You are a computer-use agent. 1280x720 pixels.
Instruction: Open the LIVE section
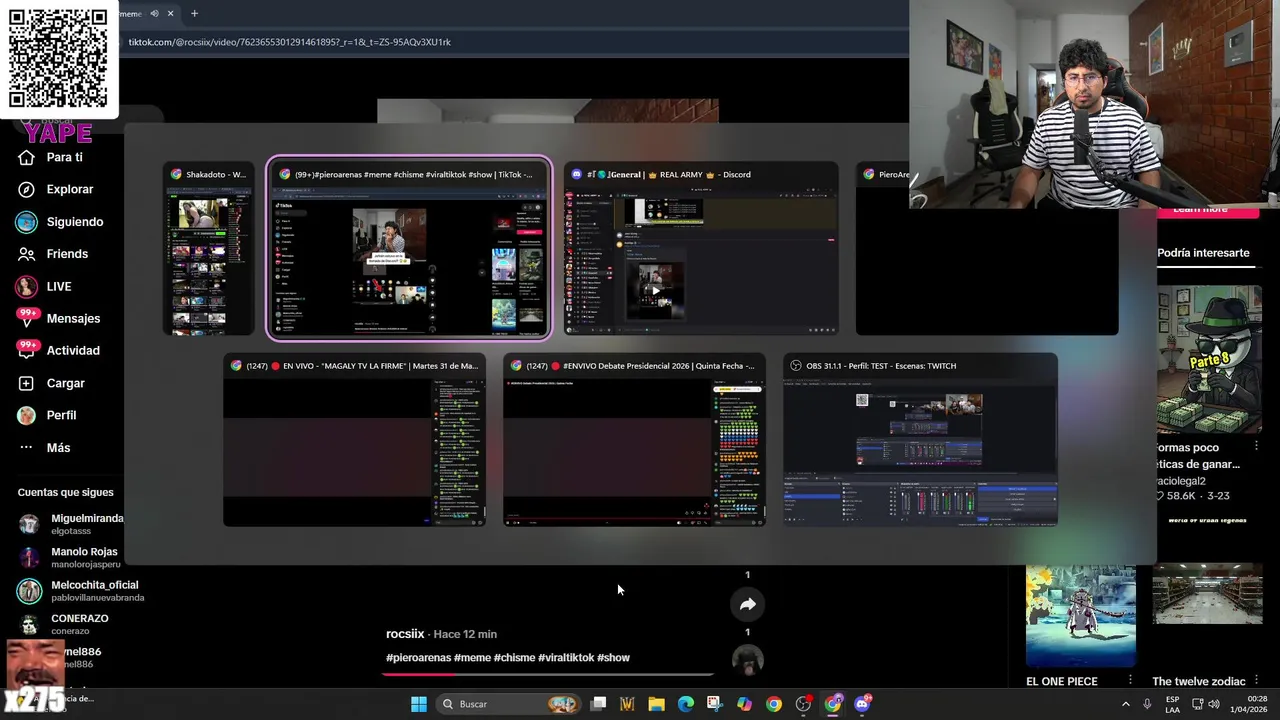[44, 286]
